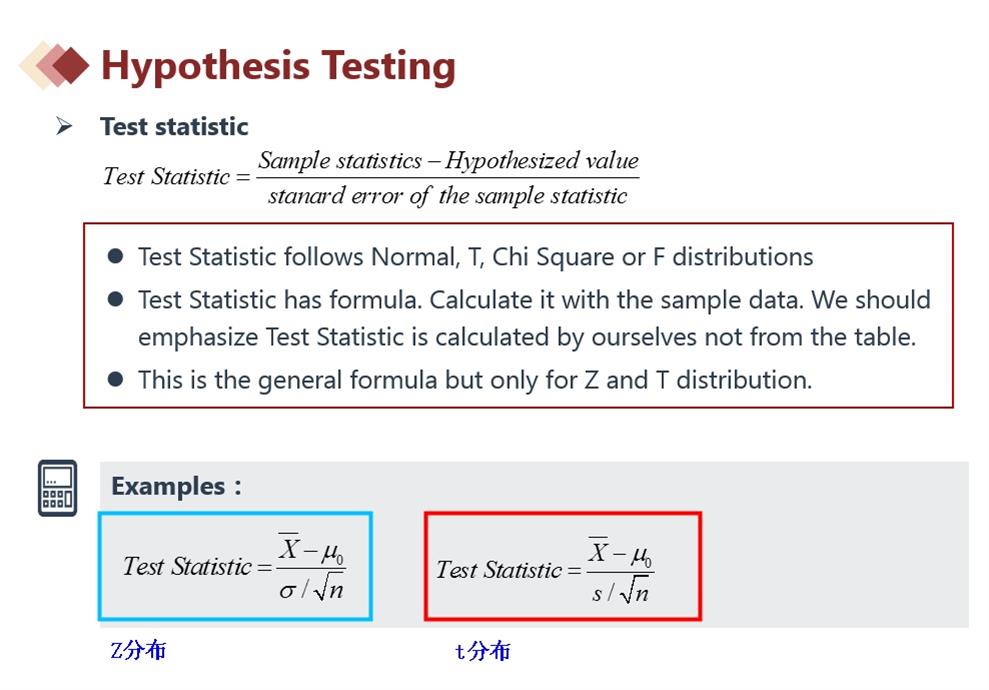Select the blue-boxed Z statistic formula
Image resolution: width=989 pixels, height=690 pixels.
click(235, 566)
